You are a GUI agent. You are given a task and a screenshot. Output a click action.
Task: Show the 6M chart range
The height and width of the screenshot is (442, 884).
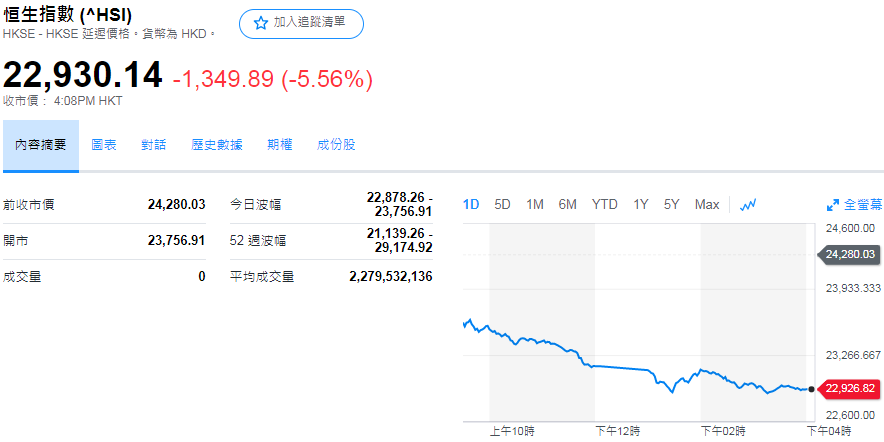568,205
